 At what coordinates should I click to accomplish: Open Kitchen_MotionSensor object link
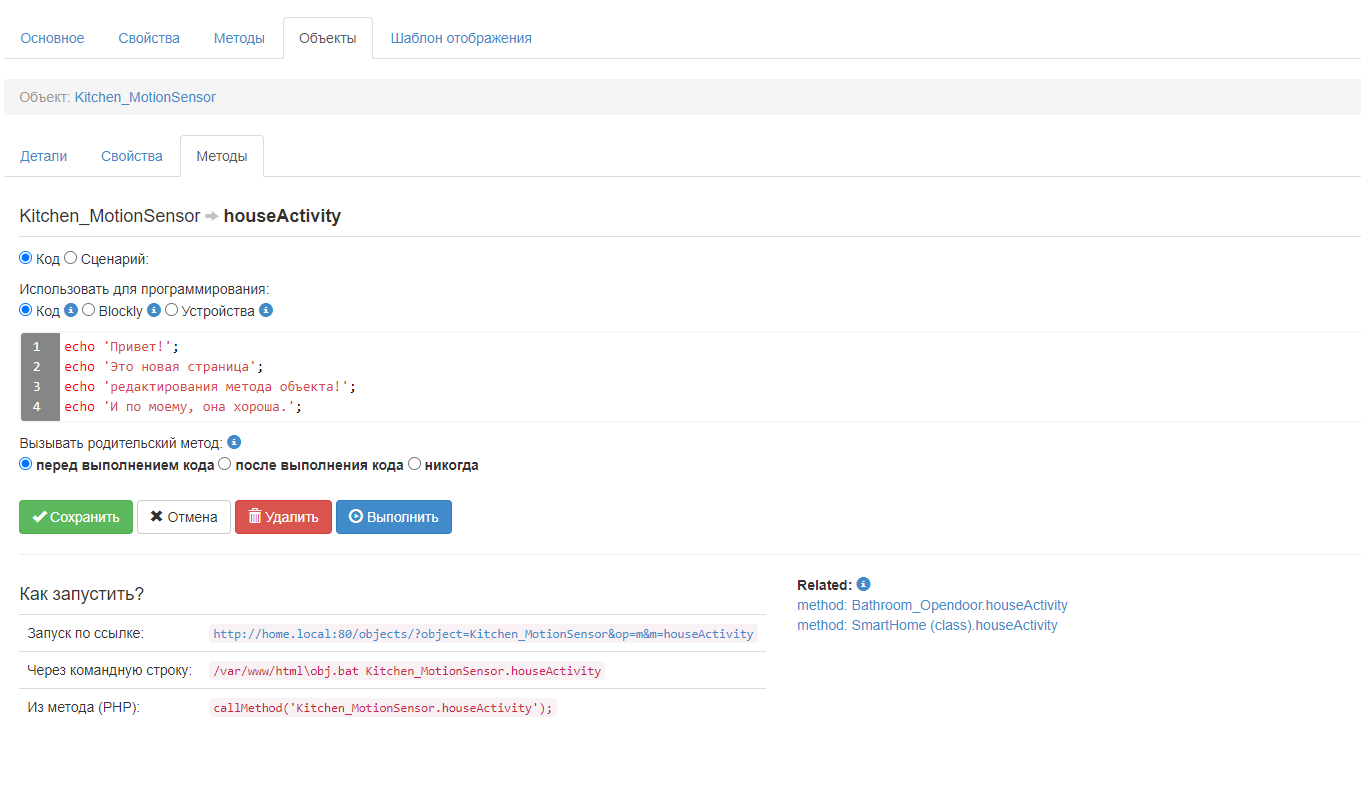tap(145, 97)
